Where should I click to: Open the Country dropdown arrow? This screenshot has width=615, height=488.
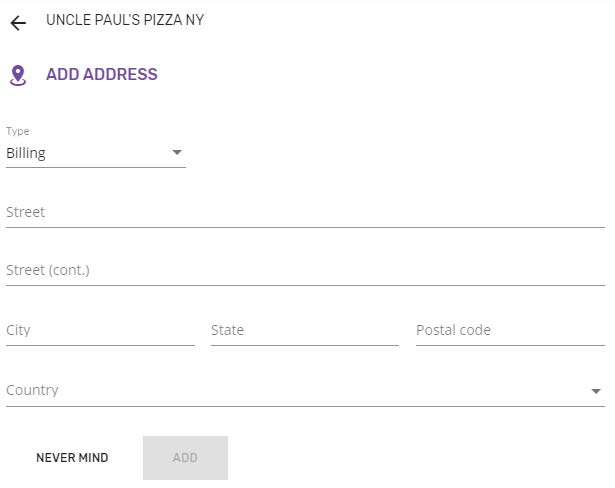(x=596, y=391)
